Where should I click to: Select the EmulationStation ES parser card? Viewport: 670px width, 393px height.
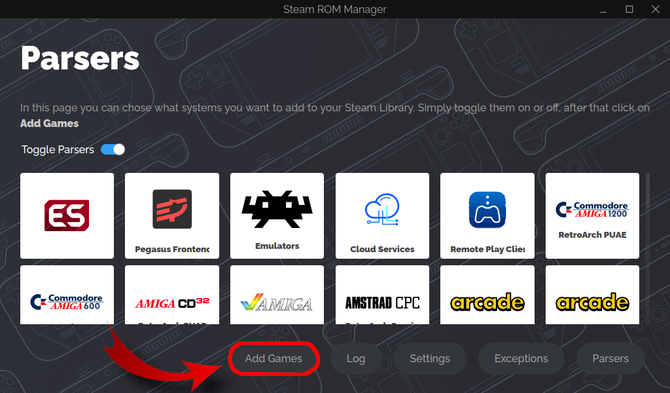click(67, 216)
